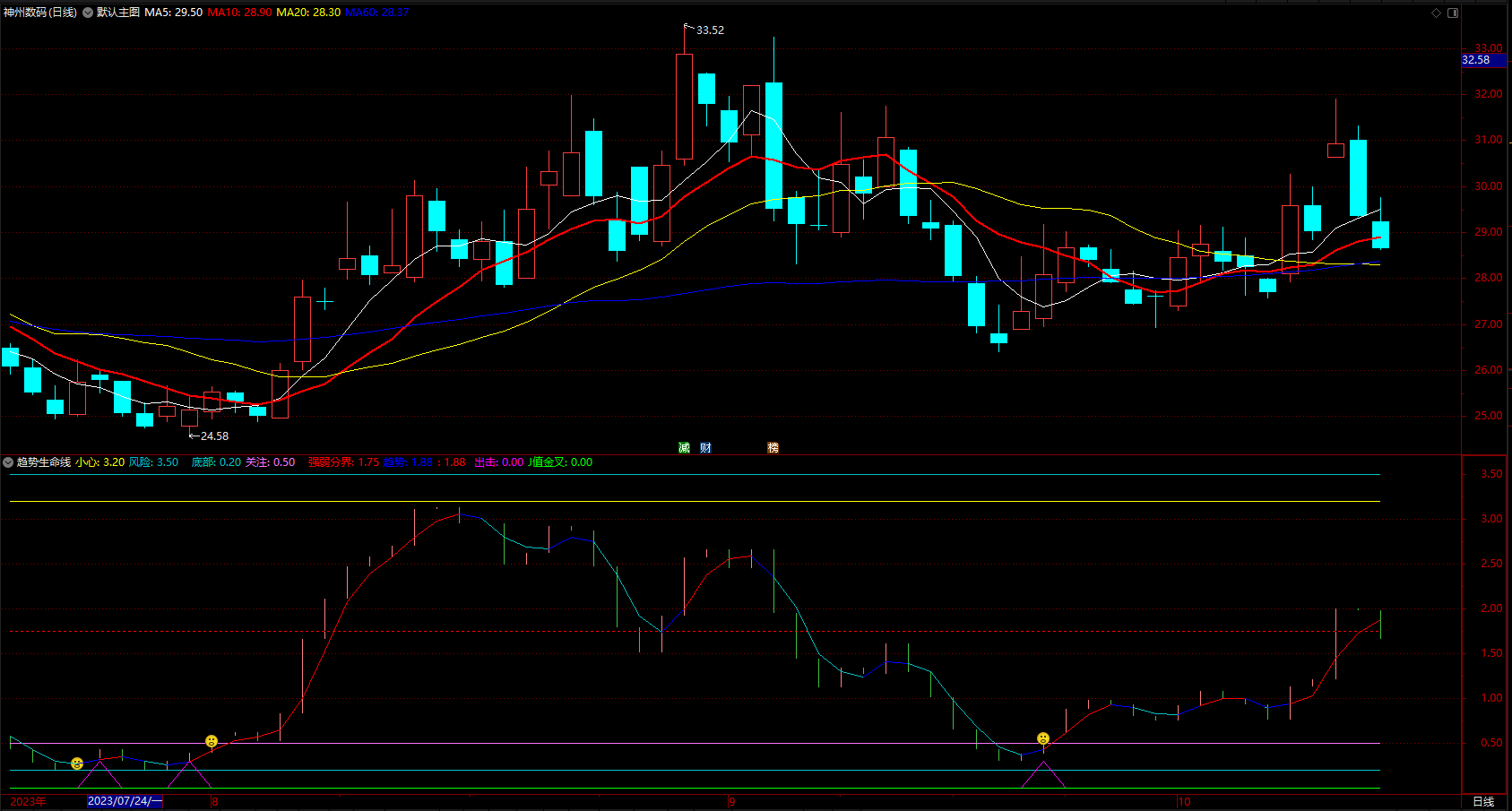Click the orange 榜 marker icon
Image resolution: width=1512 pixels, height=811 pixels.
coord(773,447)
